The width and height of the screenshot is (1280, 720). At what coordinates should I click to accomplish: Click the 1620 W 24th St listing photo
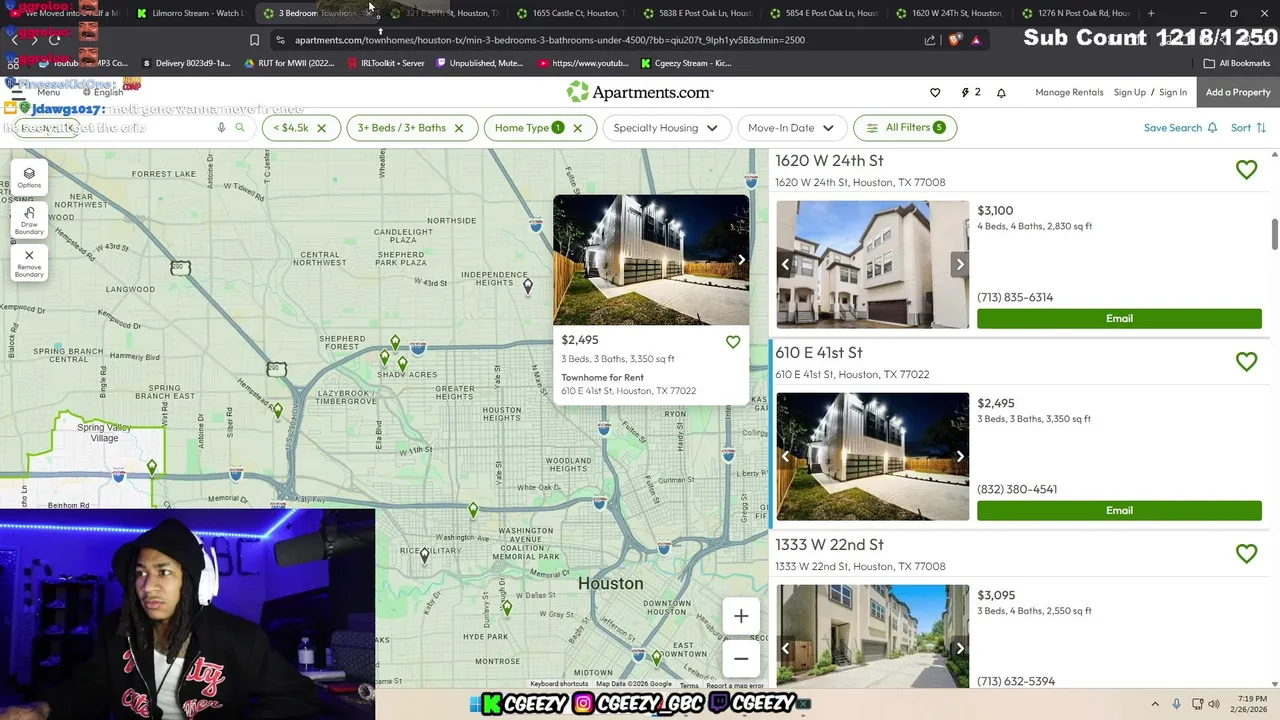pos(872,265)
